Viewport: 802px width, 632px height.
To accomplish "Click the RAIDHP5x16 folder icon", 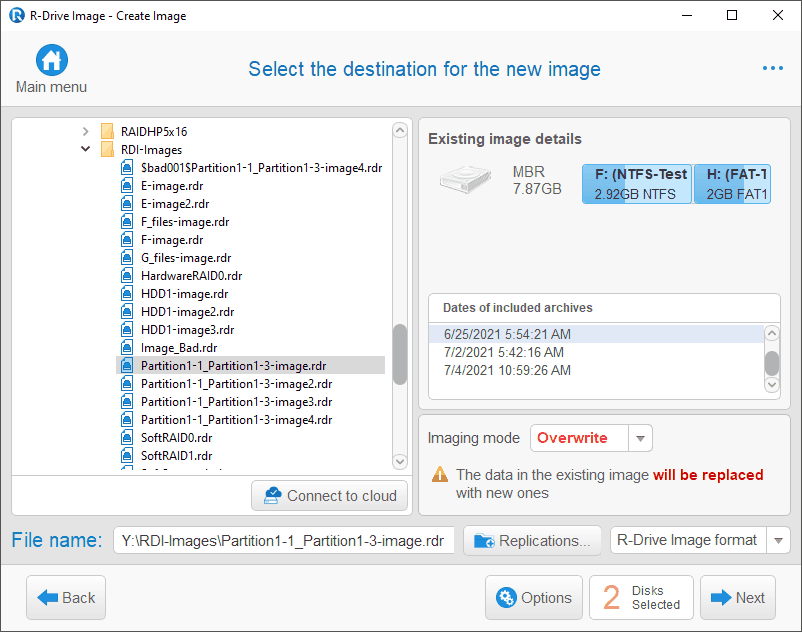I will pyautogui.click(x=107, y=131).
